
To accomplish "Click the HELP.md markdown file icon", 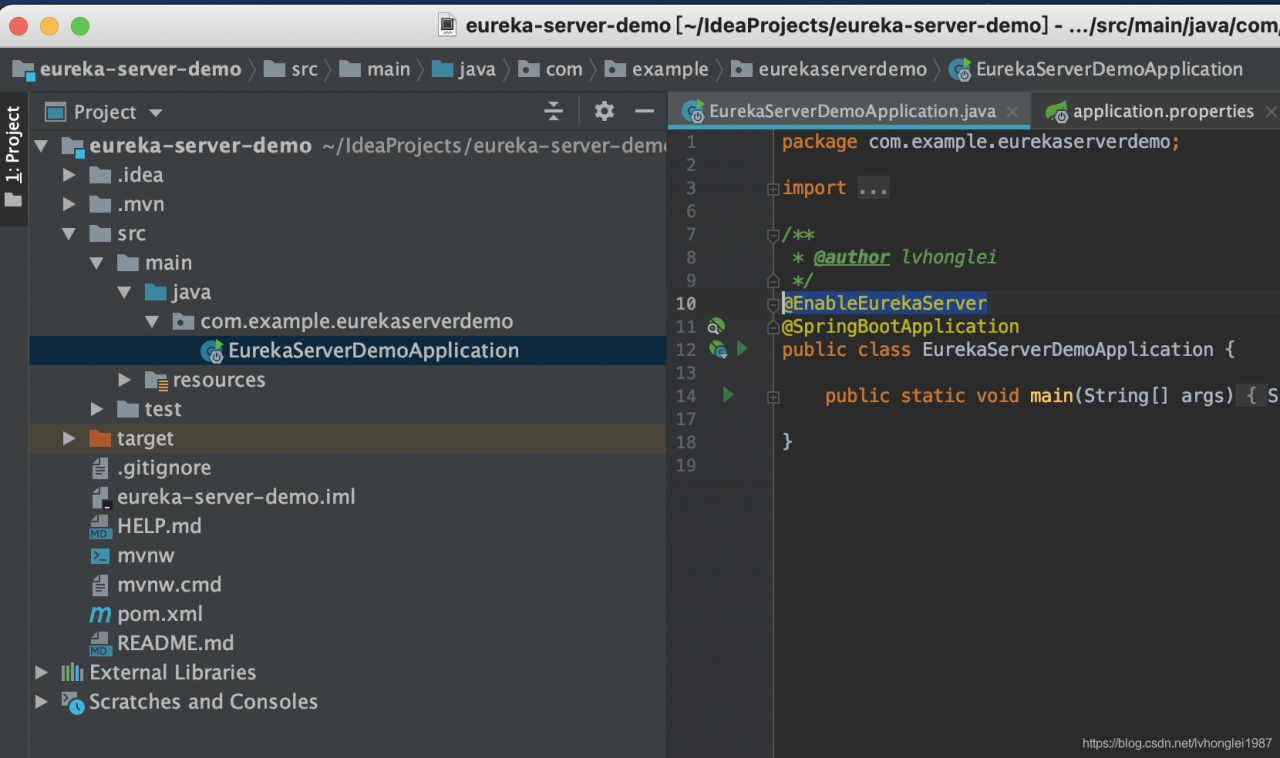I will pos(99,526).
